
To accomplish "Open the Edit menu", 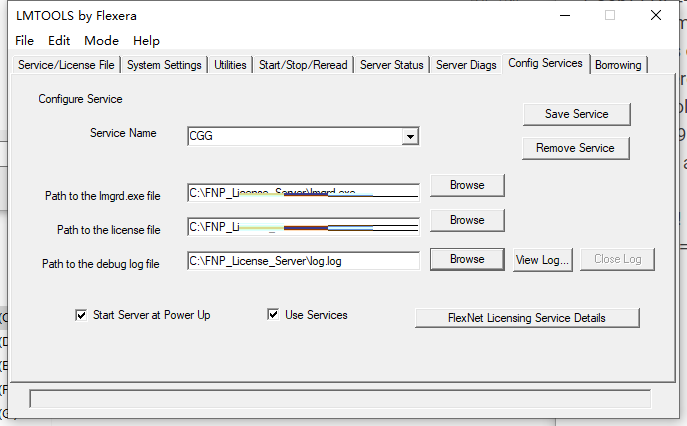I will point(59,41).
